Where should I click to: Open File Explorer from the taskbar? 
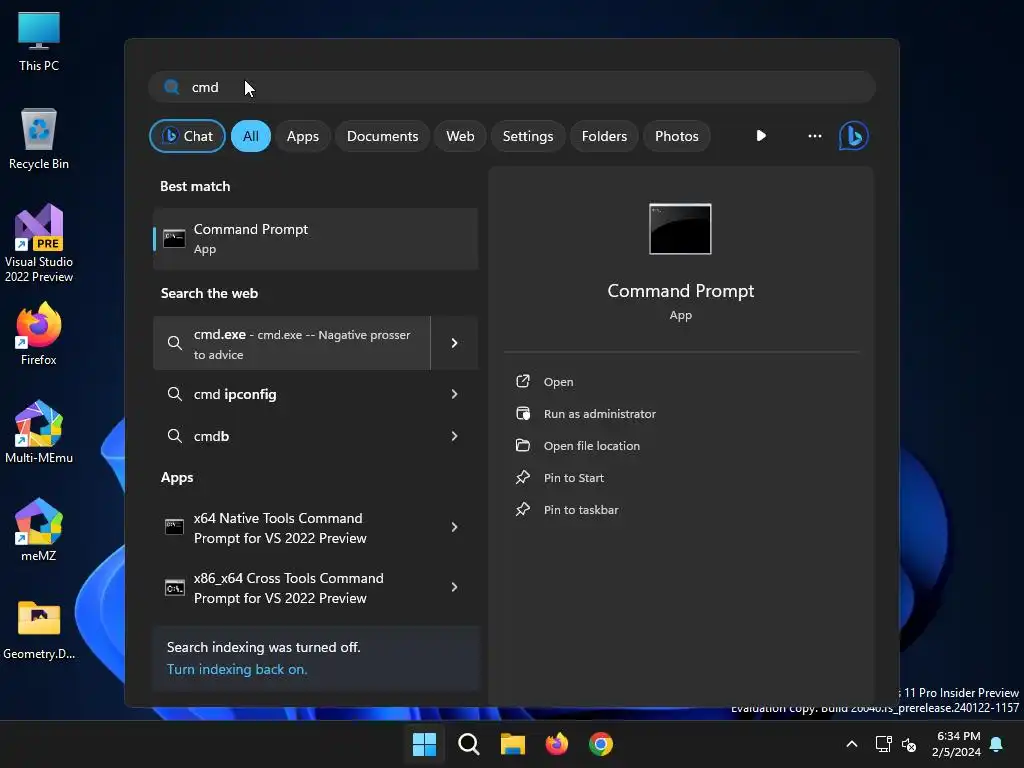[x=513, y=744]
